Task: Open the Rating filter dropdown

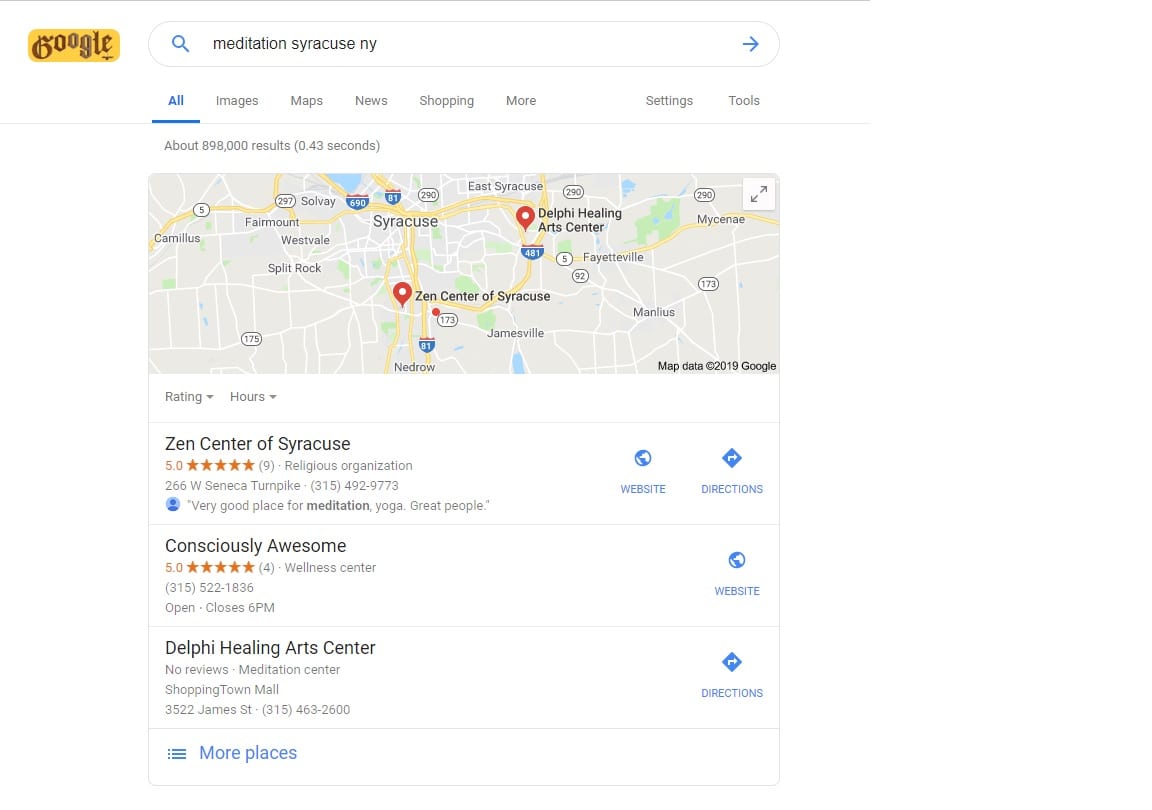Action: [x=189, y=397]
